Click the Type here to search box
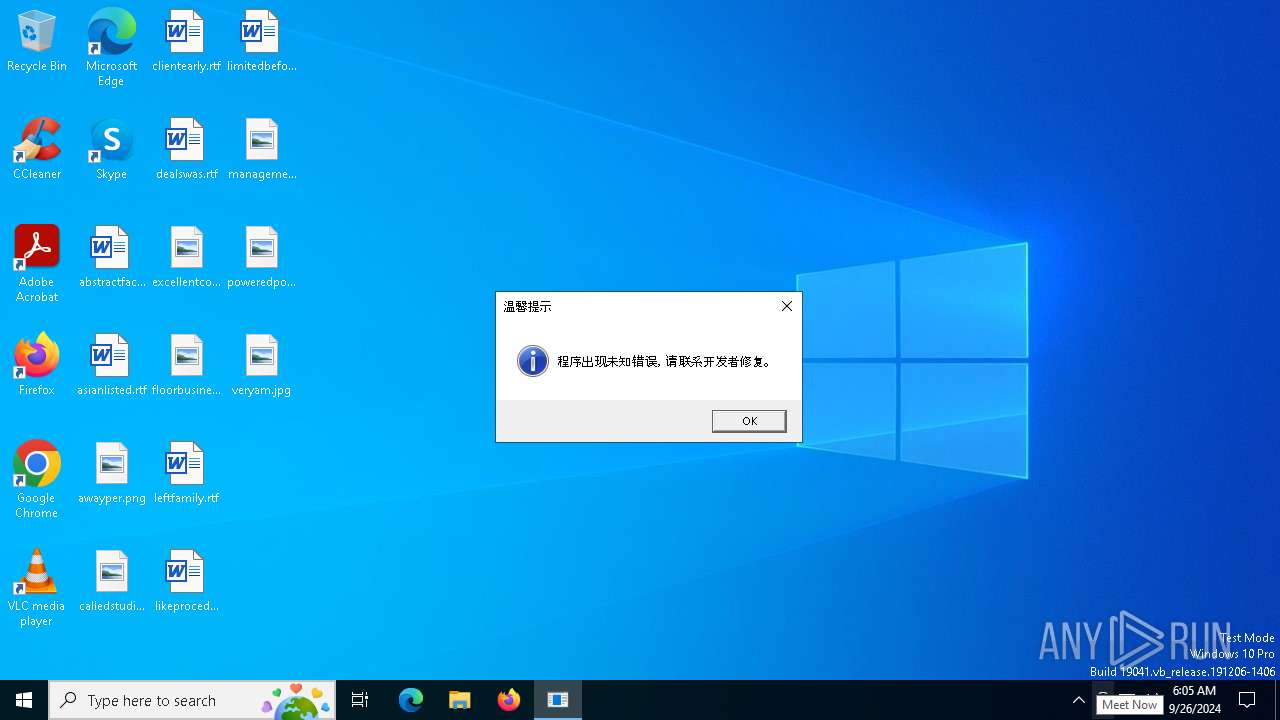The width and height of the screenshot is (1280, 720). [x=192, y=700]
